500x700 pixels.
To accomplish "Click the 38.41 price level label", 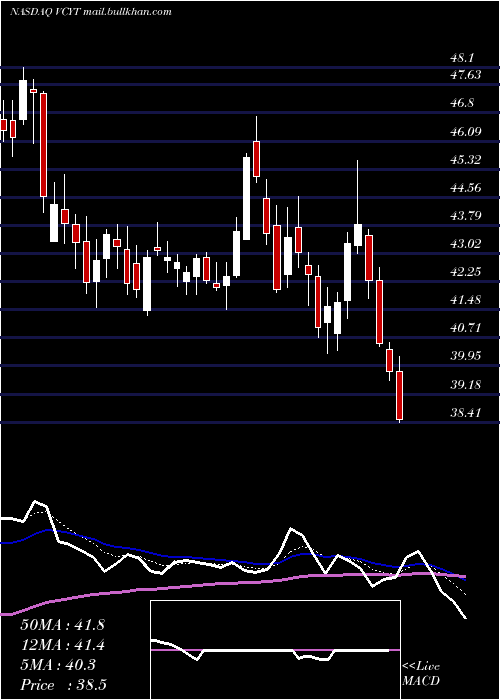I will 465,412.
